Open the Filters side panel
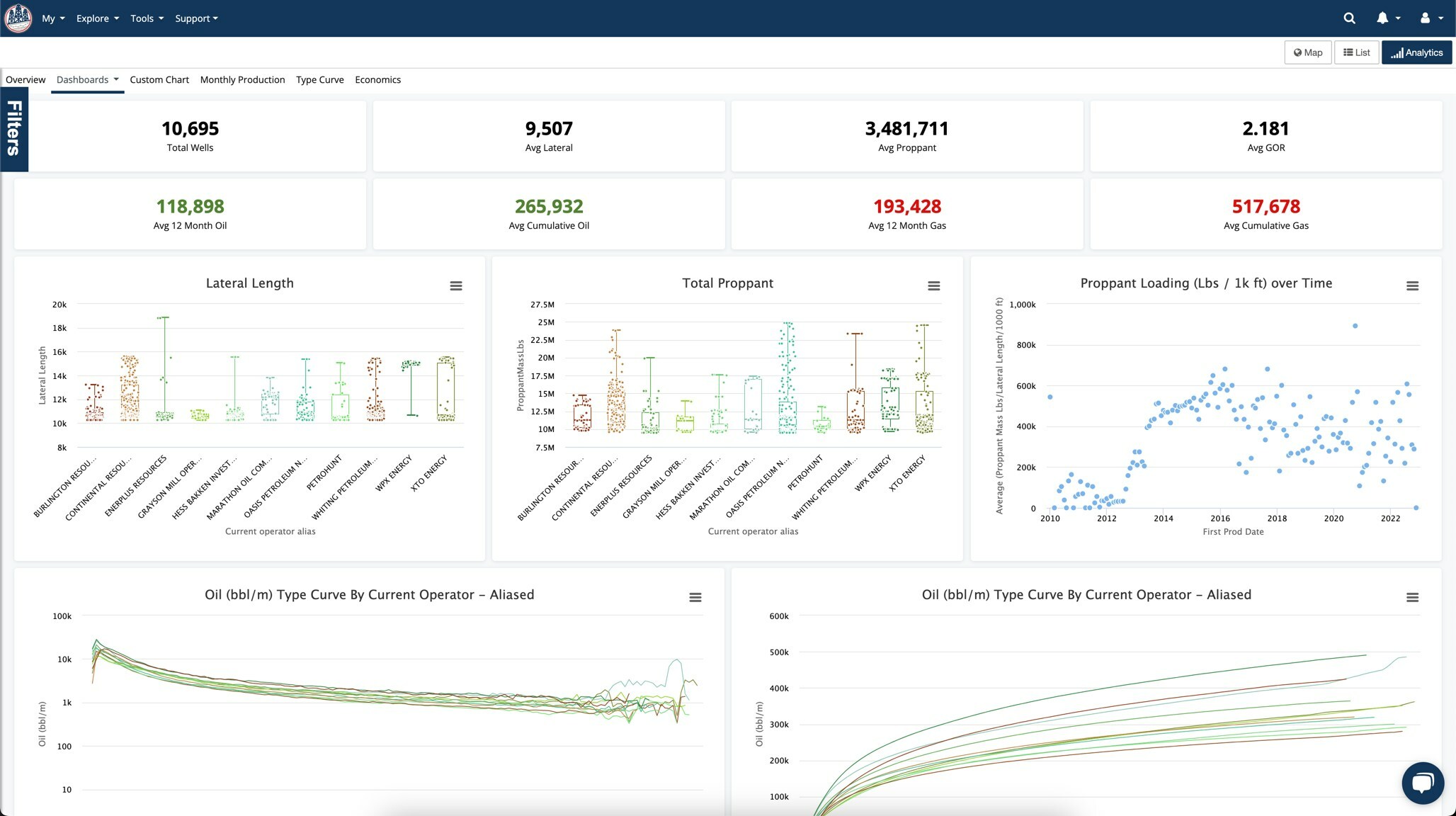Viewport: 1456px width, 816px height. coord(14,129)
